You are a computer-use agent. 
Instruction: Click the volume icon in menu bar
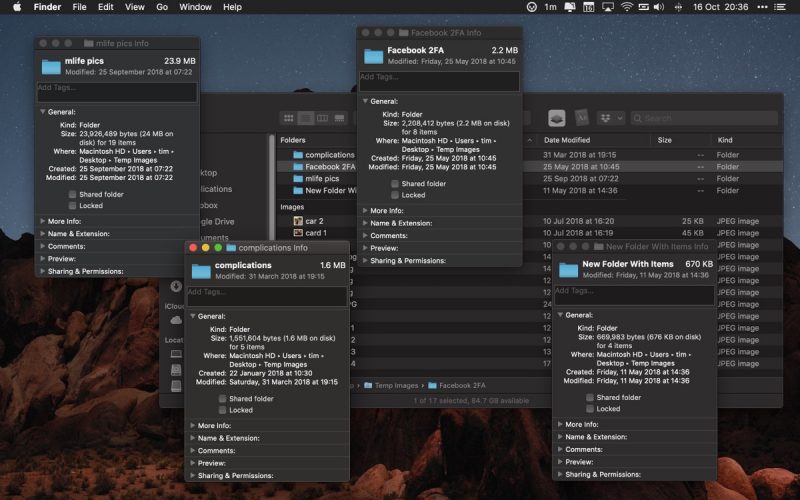(x=659, y=7)
